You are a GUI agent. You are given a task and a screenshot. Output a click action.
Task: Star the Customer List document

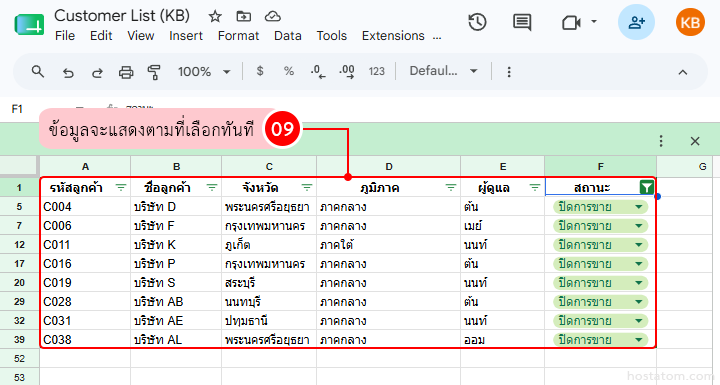point(215,17)
